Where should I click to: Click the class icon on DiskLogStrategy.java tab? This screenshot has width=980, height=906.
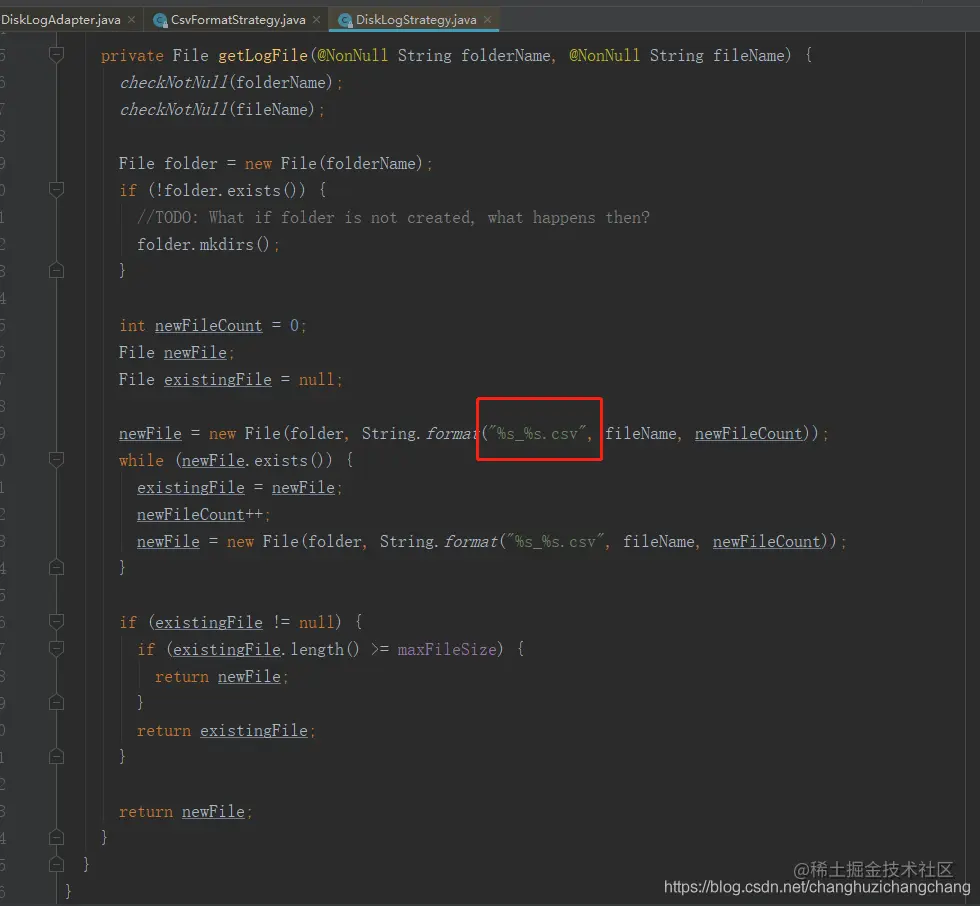click(x=345, y=21)
